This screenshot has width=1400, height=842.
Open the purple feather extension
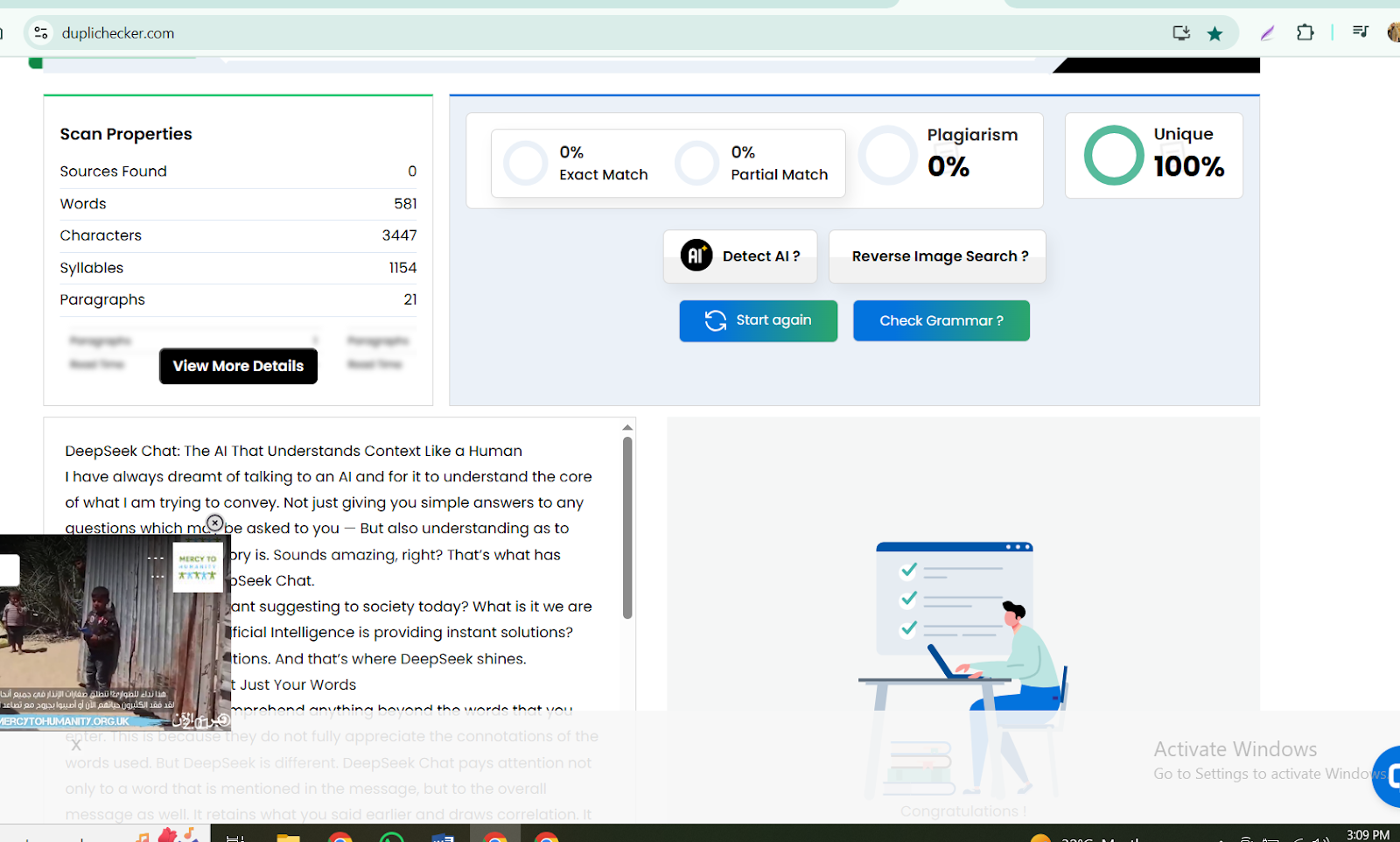(x=1267, y=33)
